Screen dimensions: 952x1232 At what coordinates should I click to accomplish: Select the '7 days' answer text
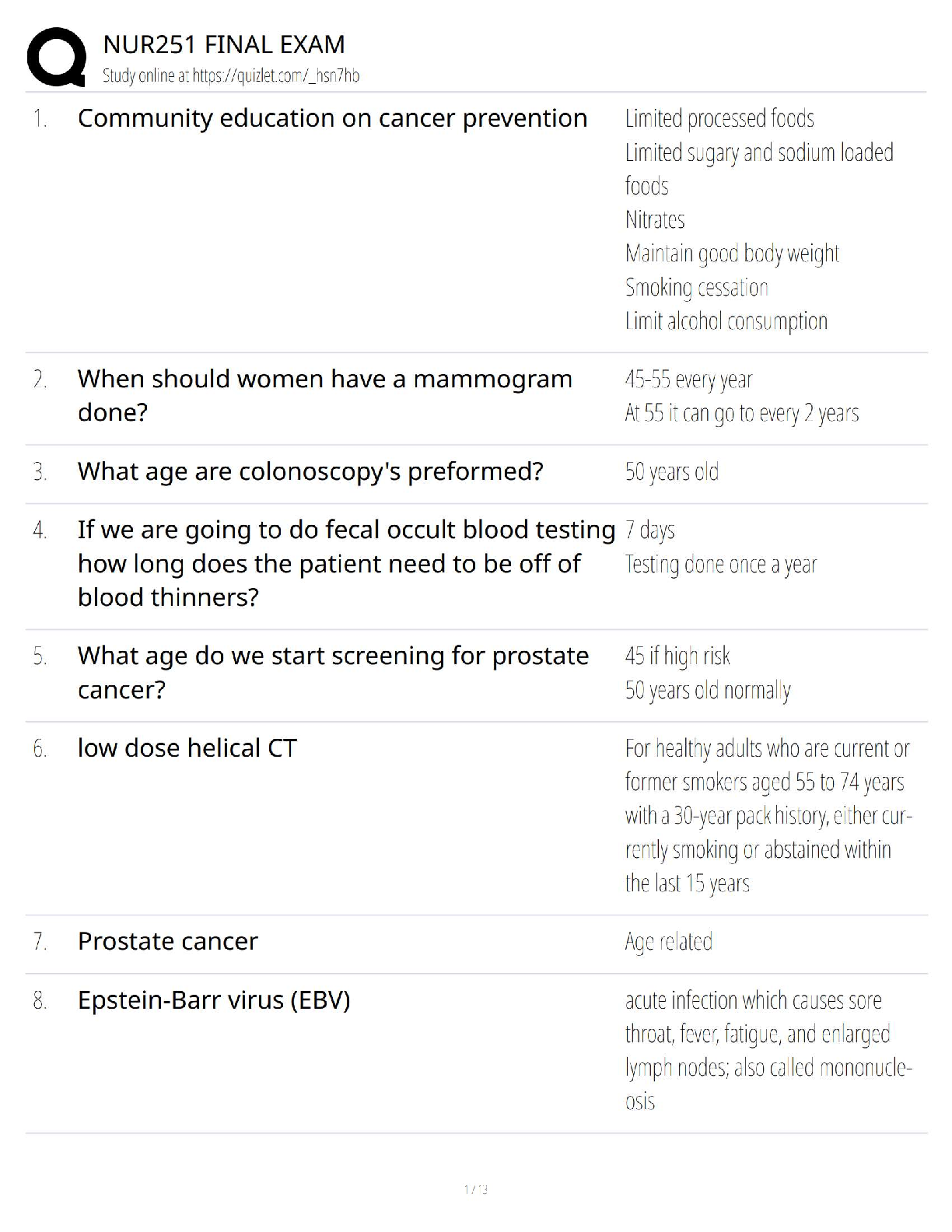pos(650,530)
